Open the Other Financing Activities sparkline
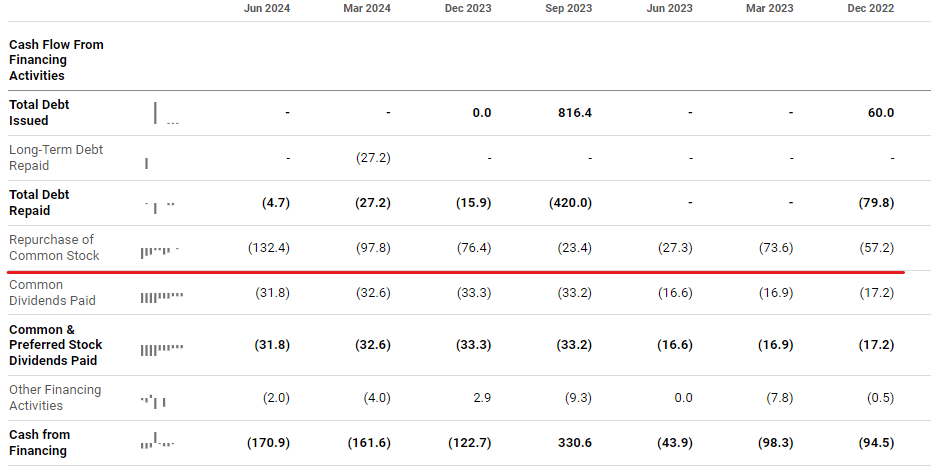Image resolution: width=931 pixels, height=466 pixels. [154, 400]
